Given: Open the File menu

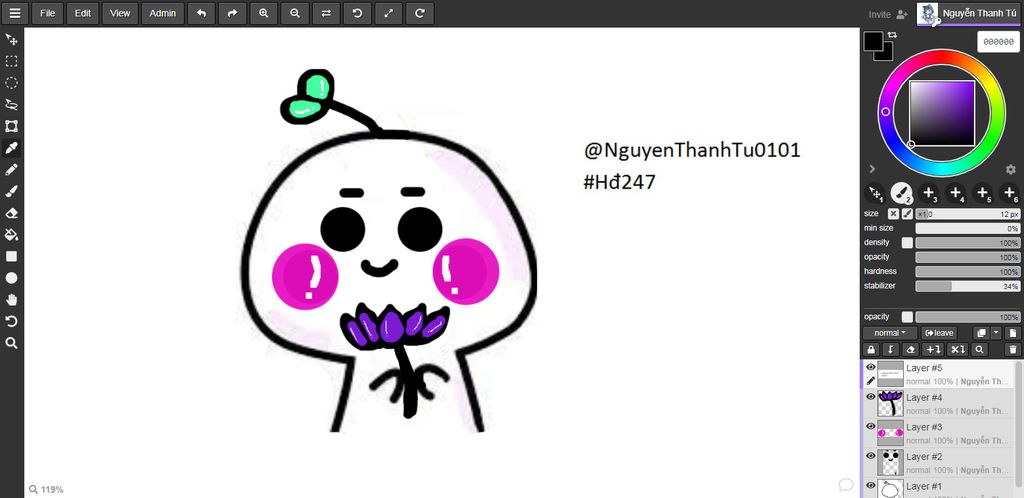Looking at the screenshot, I should (48, 13).
